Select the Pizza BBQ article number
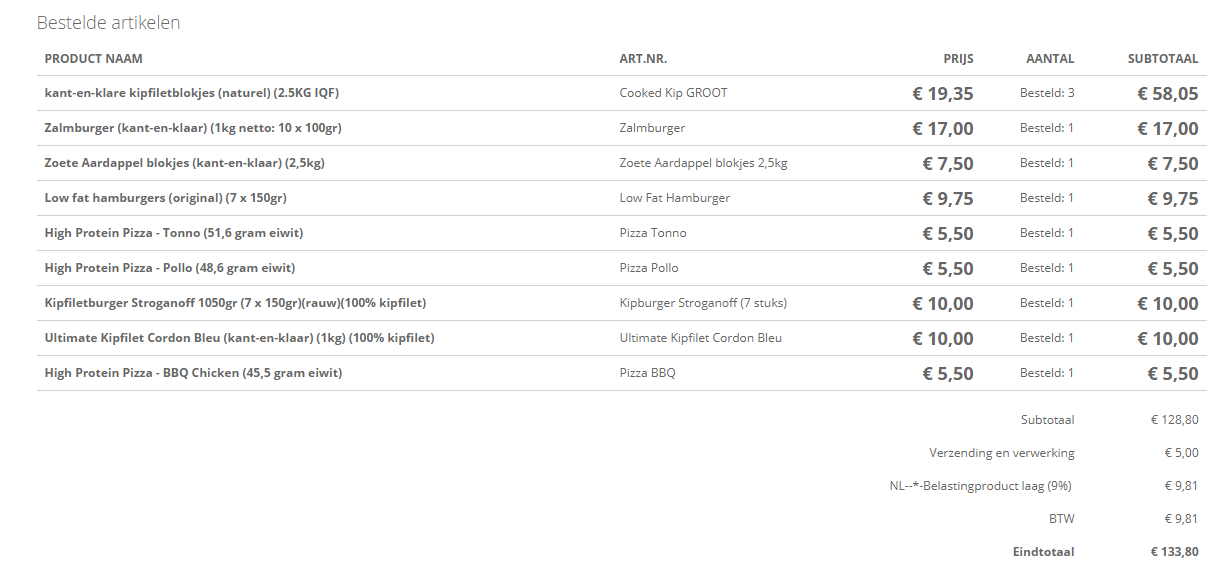The image size is (1219, 578). (x=648, y=373)
